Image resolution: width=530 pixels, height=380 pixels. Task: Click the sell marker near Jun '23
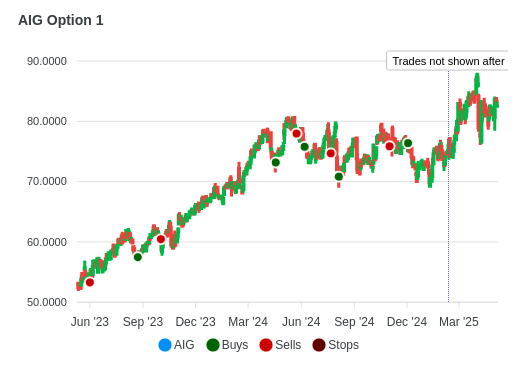click(x=90, y=282)
